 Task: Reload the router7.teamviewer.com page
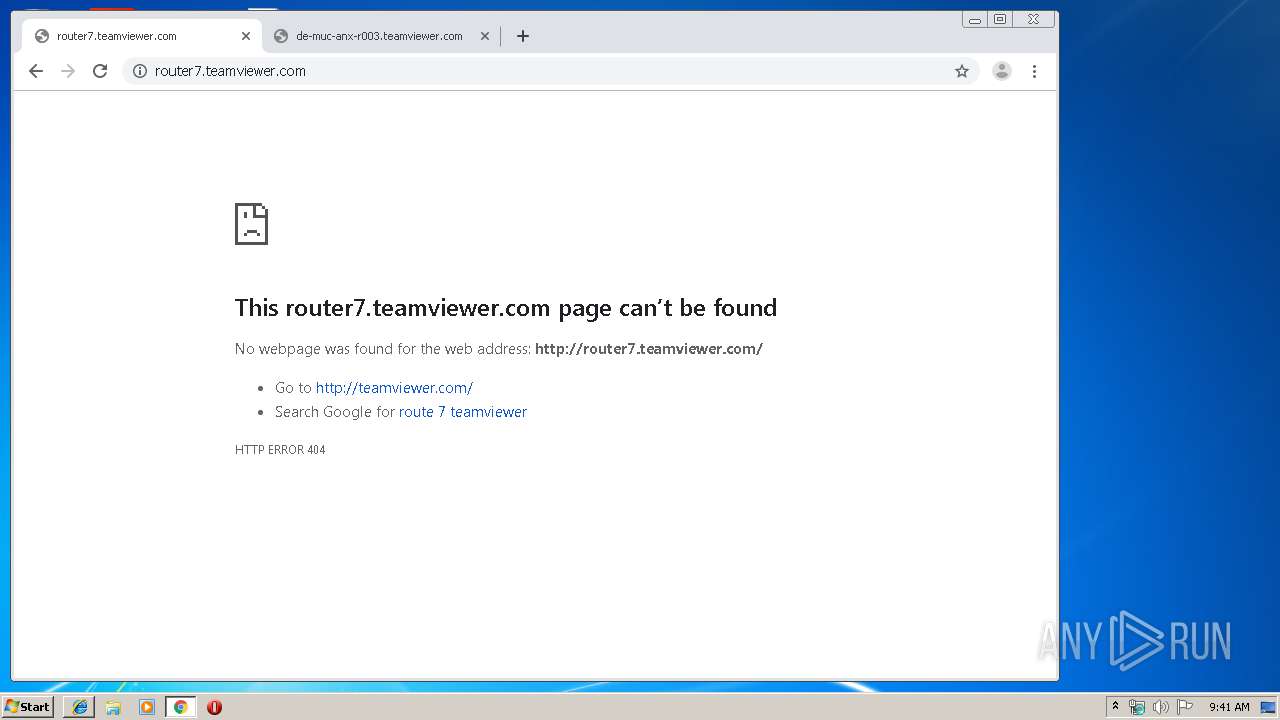(x=100, y=71)
